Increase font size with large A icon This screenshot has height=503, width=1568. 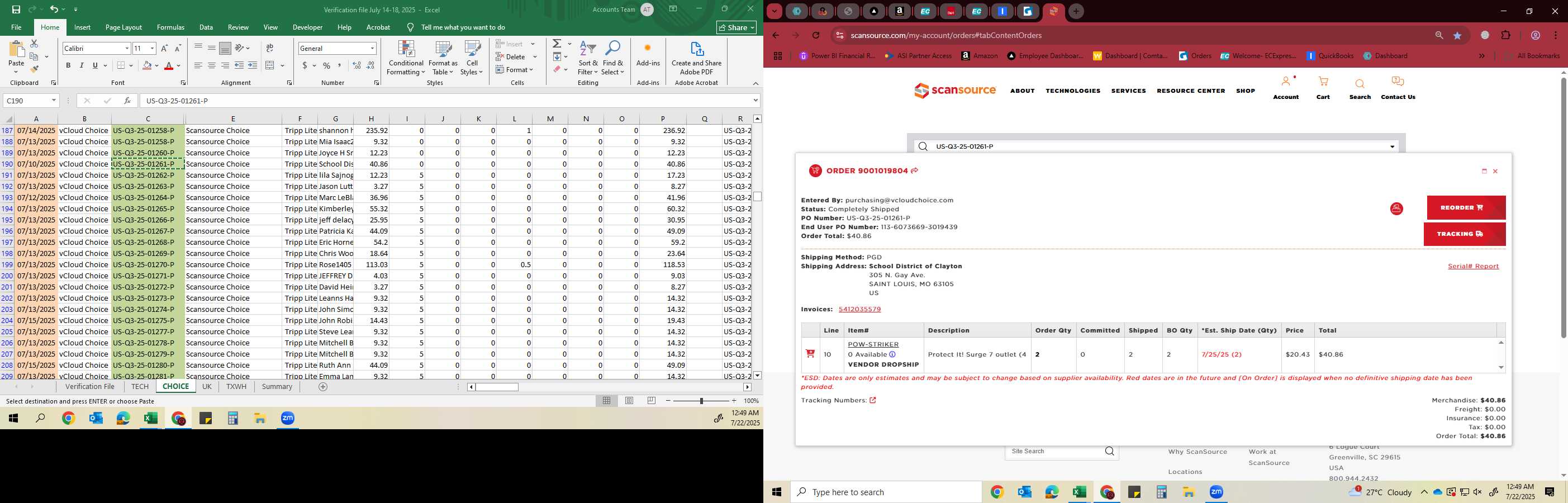click(164, 48)
